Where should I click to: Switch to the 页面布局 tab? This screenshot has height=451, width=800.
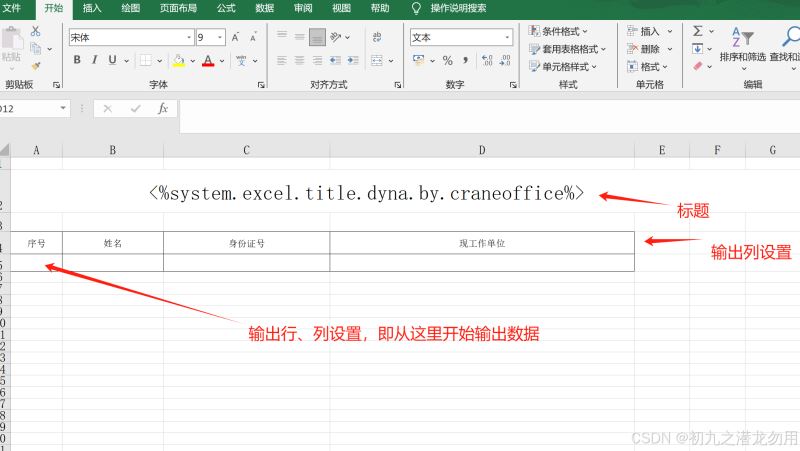pos(178,8)
